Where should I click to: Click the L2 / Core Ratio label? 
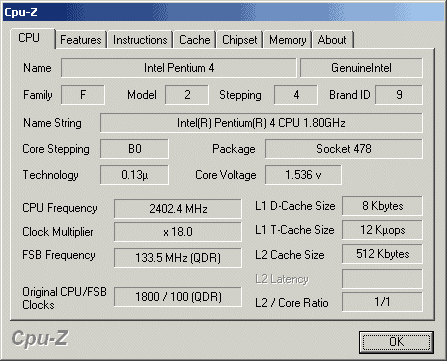[292, 303]
